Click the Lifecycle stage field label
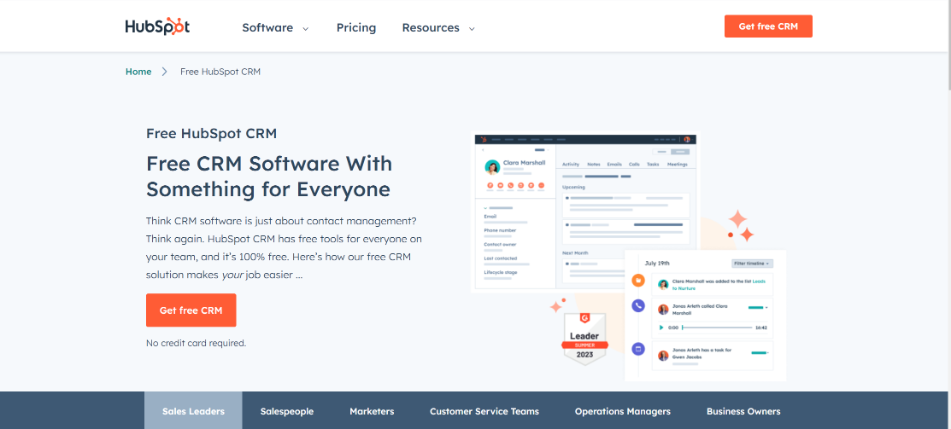This screenshot has width=951, height=429. pos(500,272)
